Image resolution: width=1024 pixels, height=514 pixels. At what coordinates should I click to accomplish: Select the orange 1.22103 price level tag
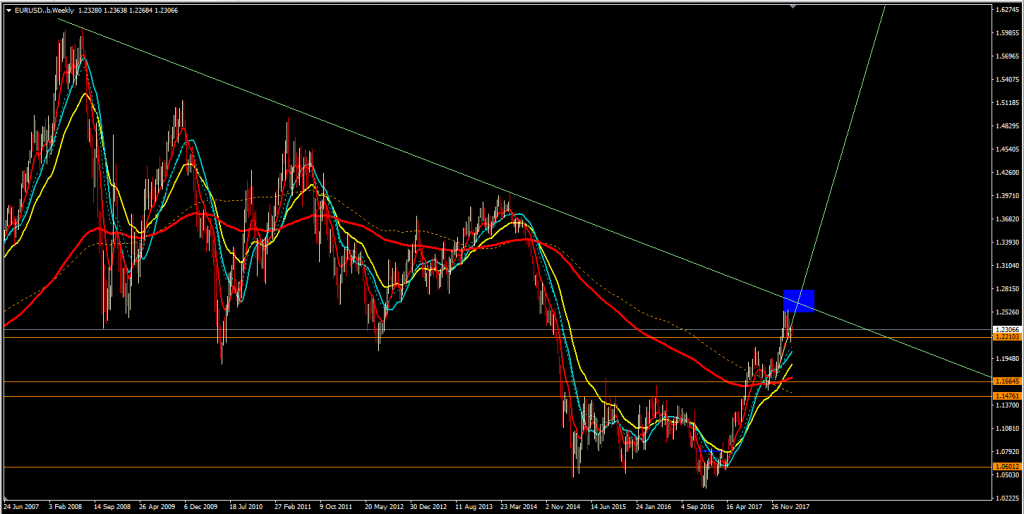(1005, 338)
